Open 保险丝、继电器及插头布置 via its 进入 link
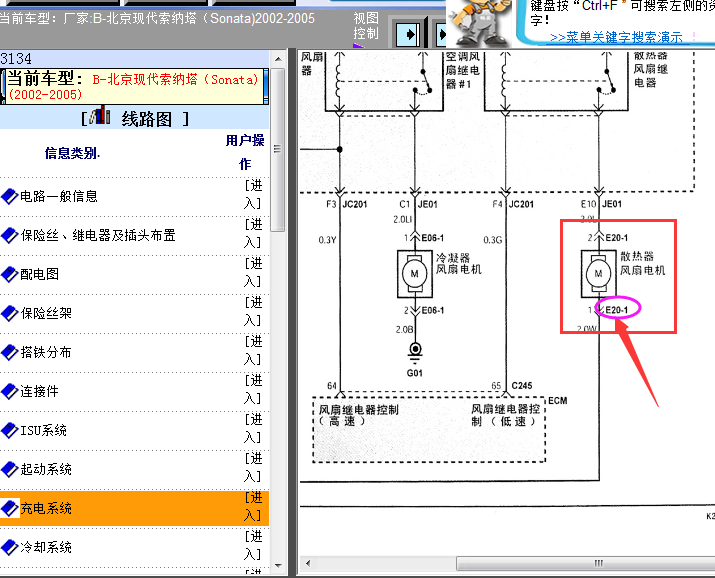715x578 pixels. (253, 233)
